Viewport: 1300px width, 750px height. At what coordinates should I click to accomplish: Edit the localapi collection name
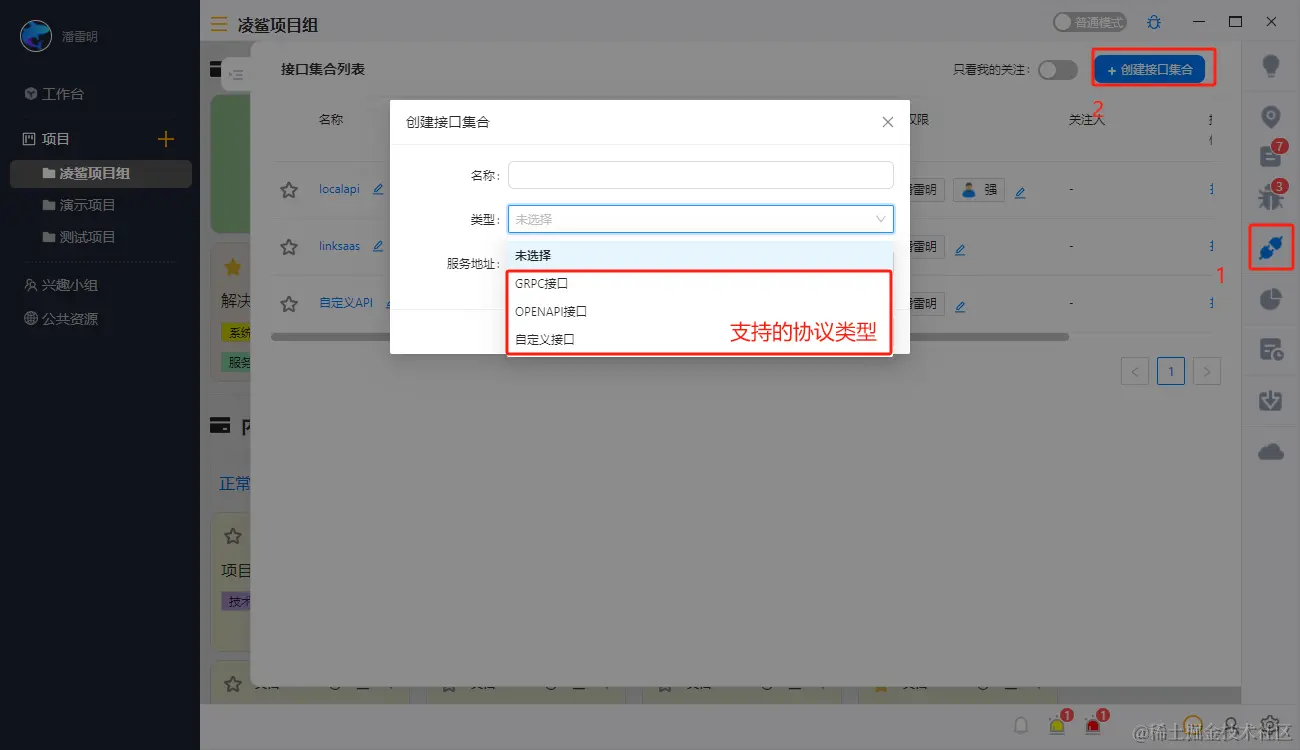coord(378,189)
